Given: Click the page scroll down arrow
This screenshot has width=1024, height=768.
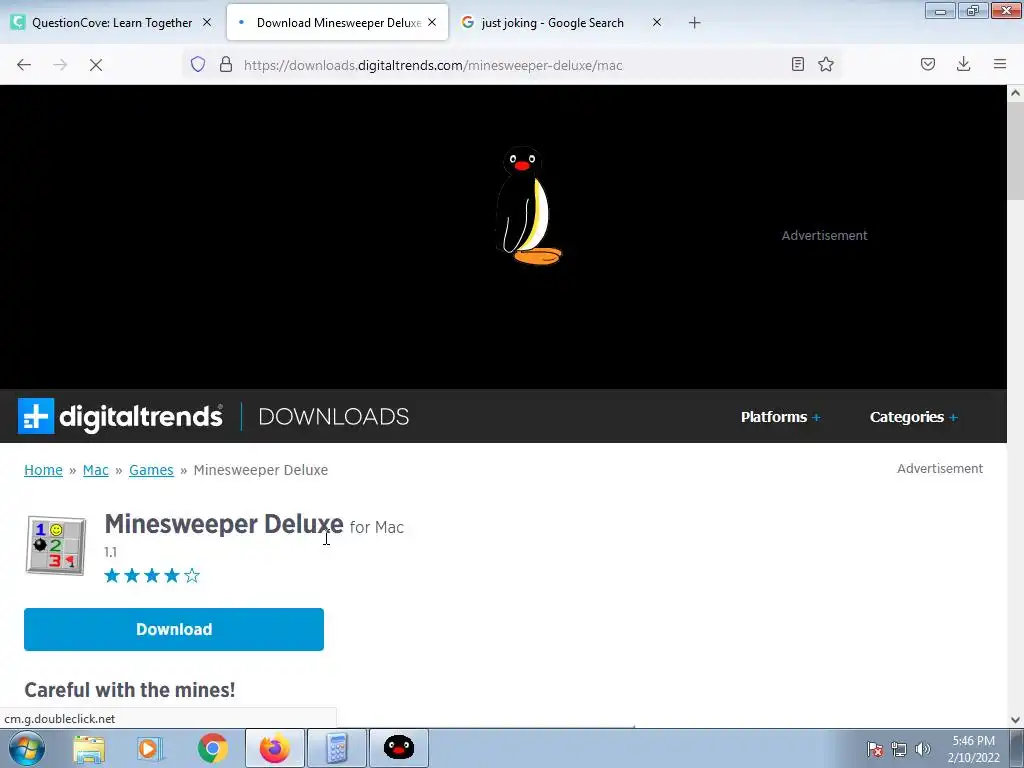Looking at the screenshot, I should (1015, 720).
